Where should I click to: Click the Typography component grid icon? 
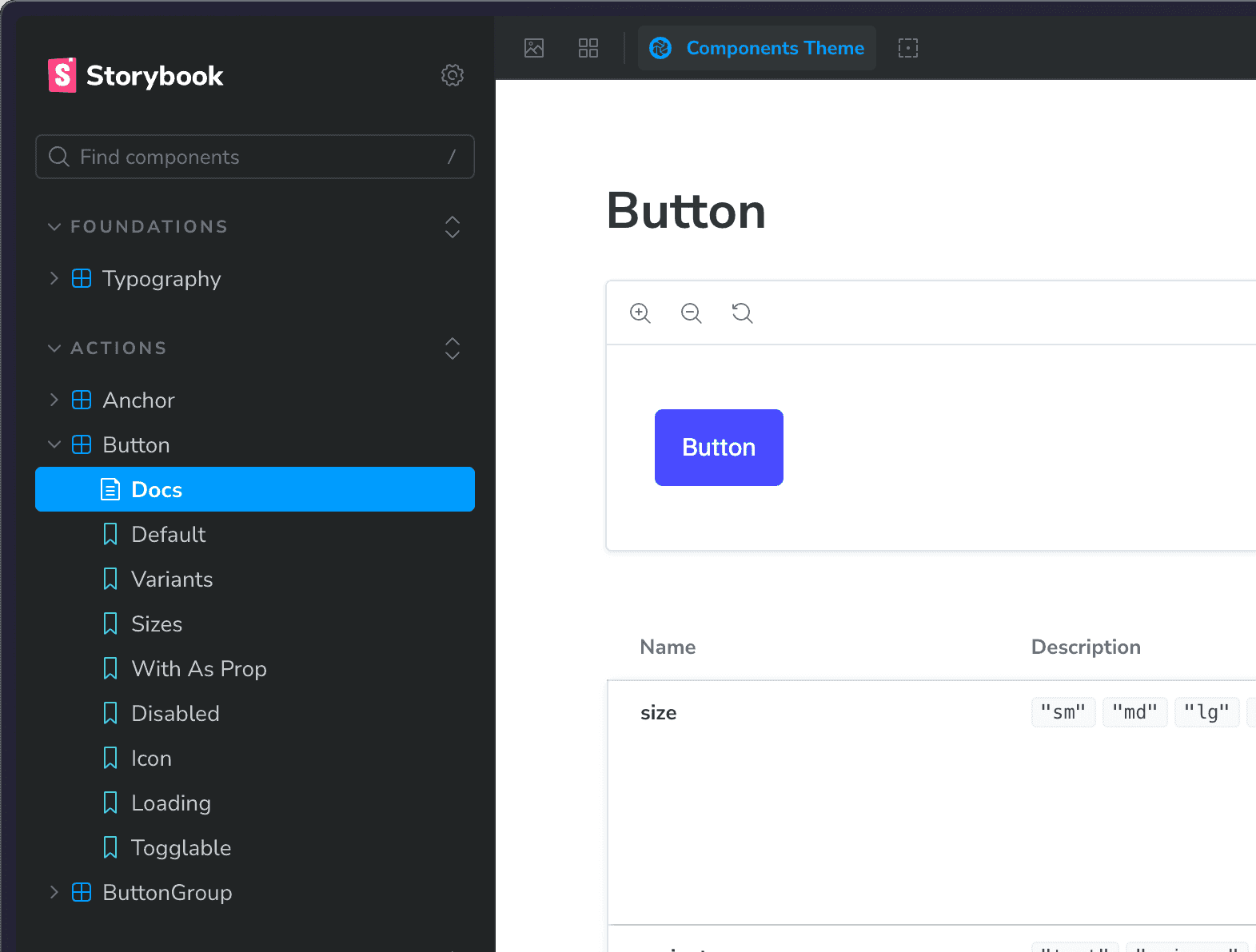coord(82,278)
